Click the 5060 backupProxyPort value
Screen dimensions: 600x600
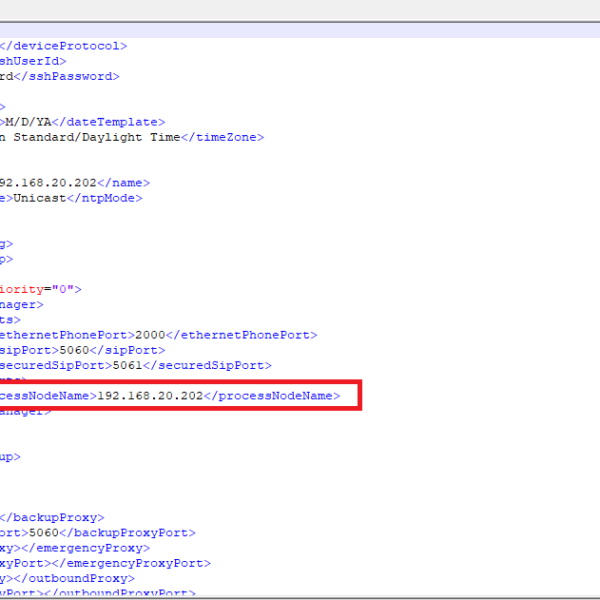45,533
